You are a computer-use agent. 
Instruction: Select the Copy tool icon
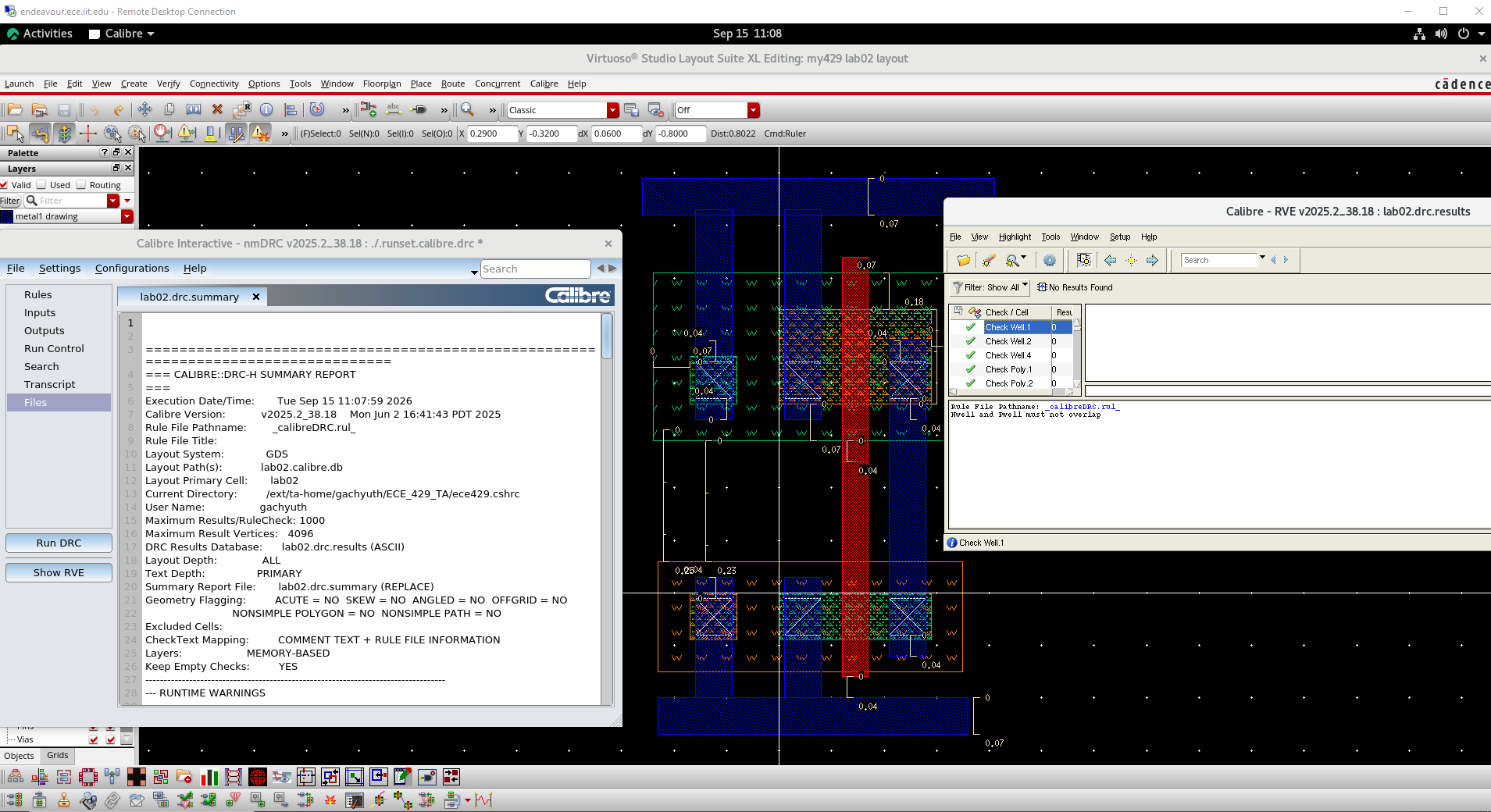169,110
